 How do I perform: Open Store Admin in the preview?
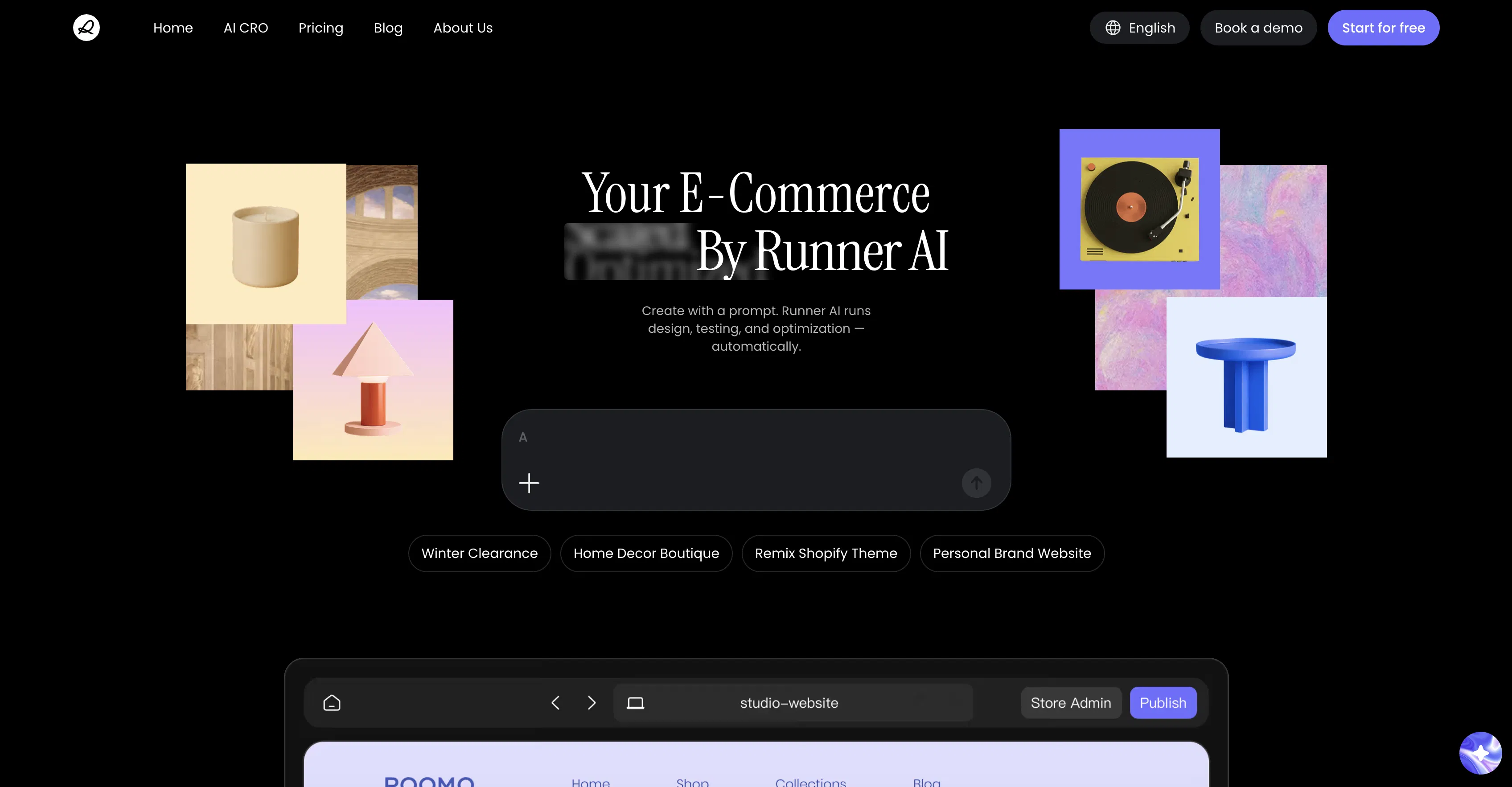pos(1071,702)
